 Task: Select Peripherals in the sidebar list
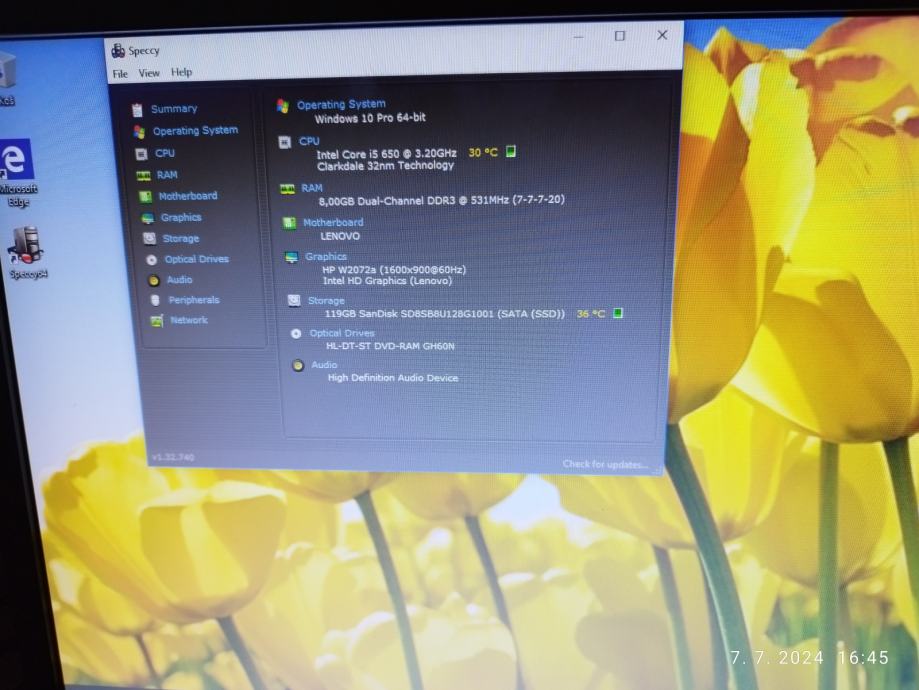click(x=193, y=300)
